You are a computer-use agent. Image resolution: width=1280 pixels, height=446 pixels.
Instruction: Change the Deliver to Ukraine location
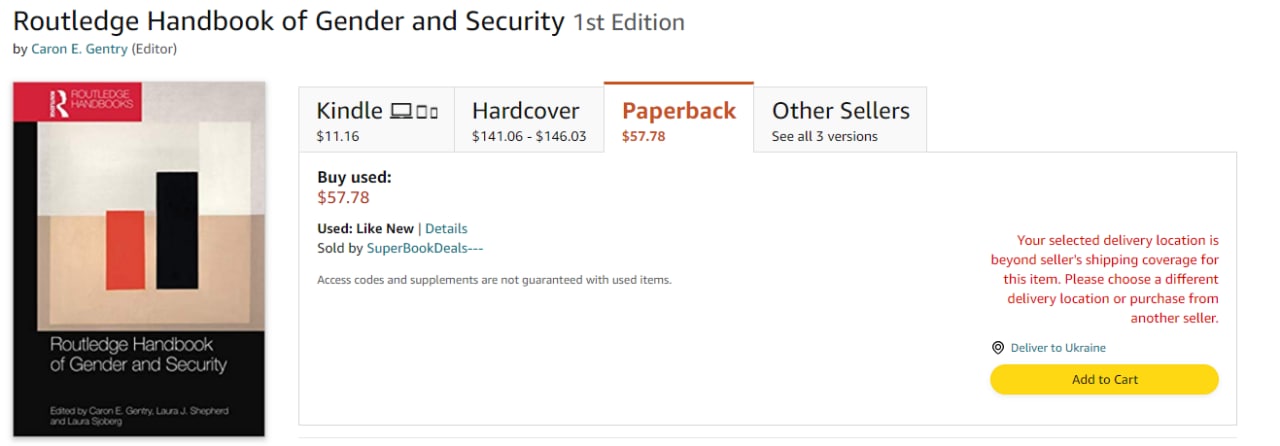point(1058,348)
